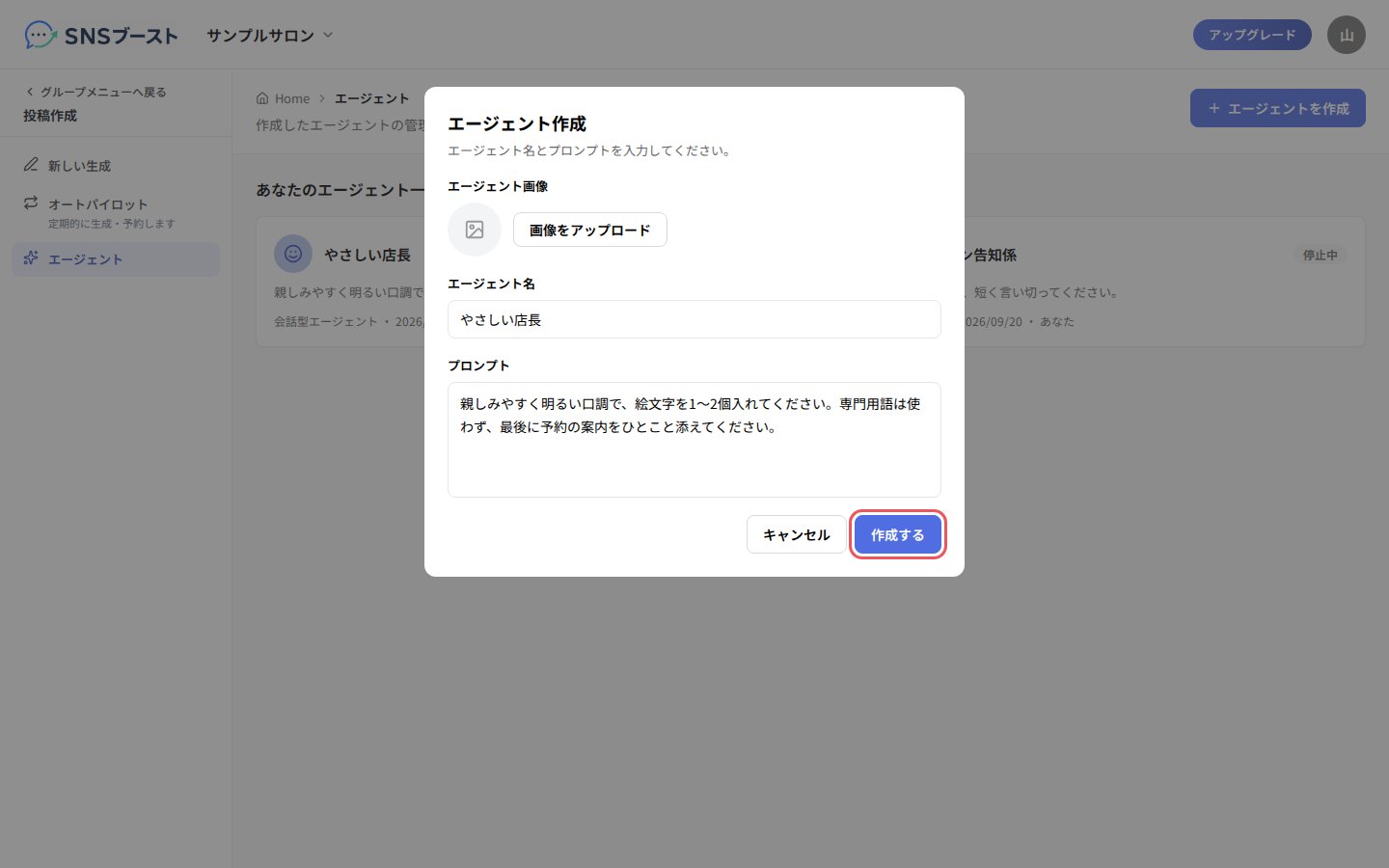Select 新しい生成 in the sidebar
1389x868 pixels.
click(116, 166)
